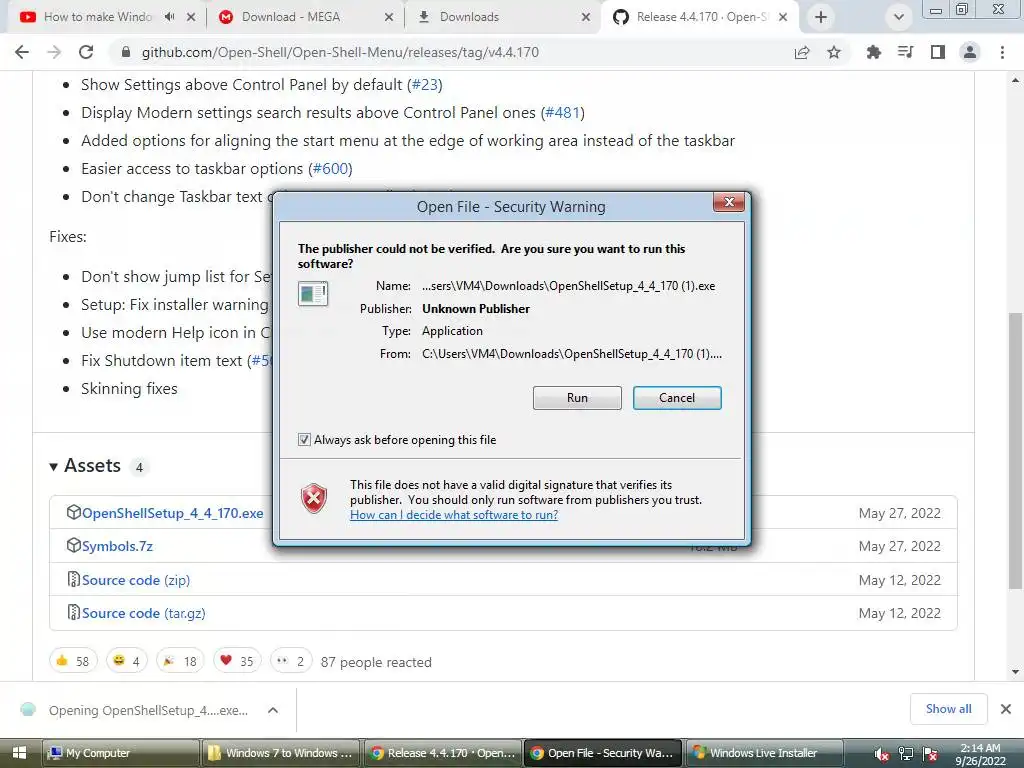The height and width of the screenshot is (768, 1024).
Task: Toggle the Chrome side panel icon
Action: (938, 52)
